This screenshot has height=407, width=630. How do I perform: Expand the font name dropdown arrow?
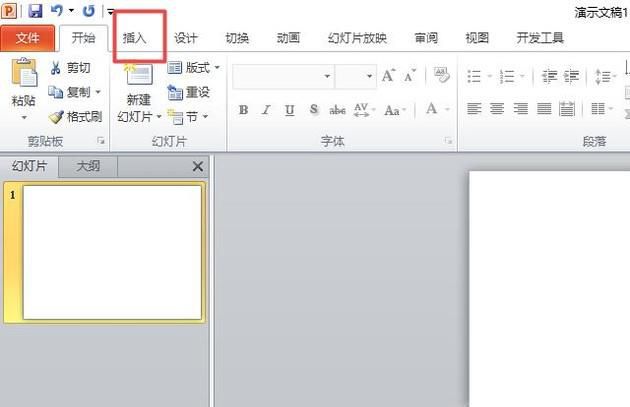[327, 76]
